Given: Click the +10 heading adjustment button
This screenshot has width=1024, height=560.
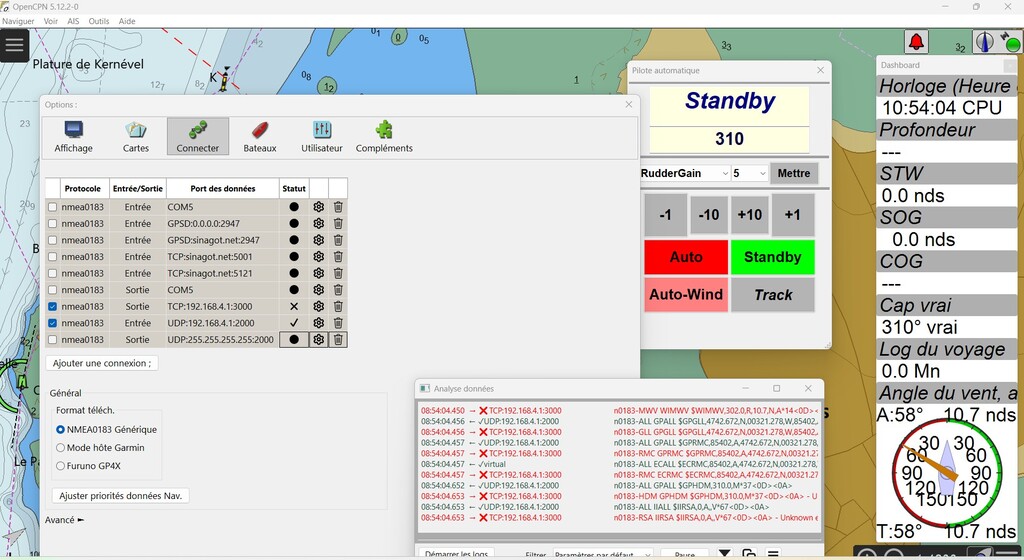Looking at the screenshot, I should click(x=750, y=215).
